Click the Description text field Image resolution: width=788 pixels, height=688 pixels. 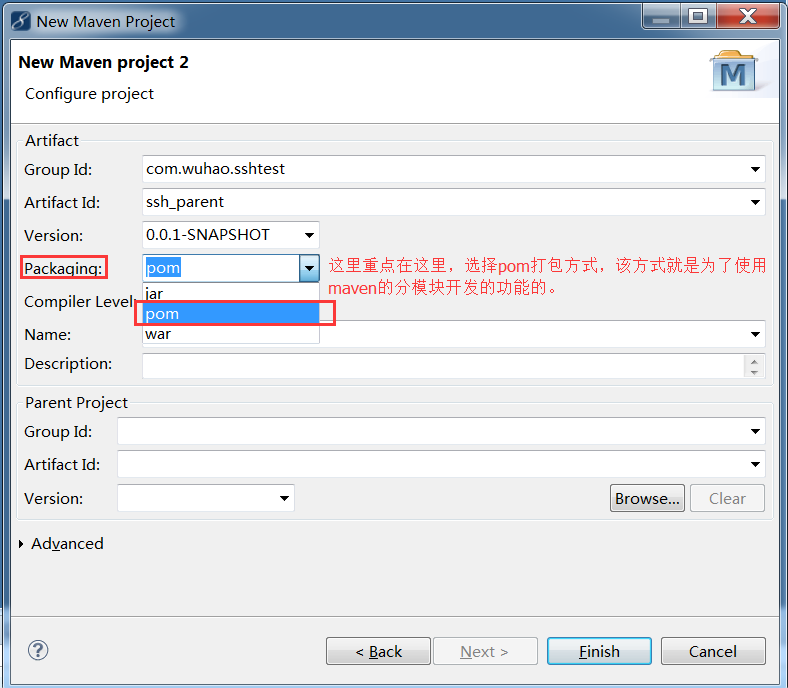pyautogui.click(x=440, y=365)
